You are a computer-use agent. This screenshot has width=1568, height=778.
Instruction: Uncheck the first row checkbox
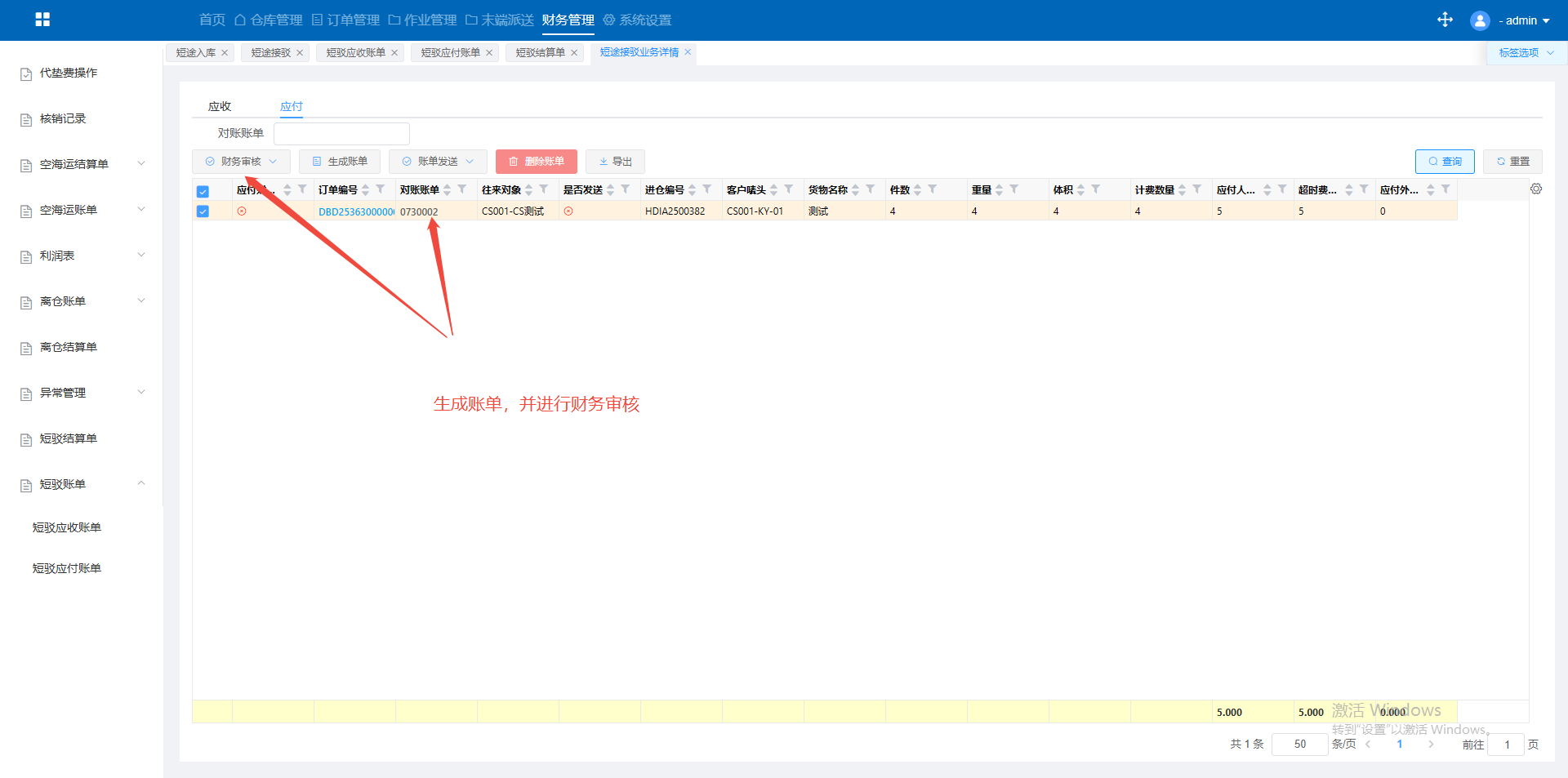(203, 211)
